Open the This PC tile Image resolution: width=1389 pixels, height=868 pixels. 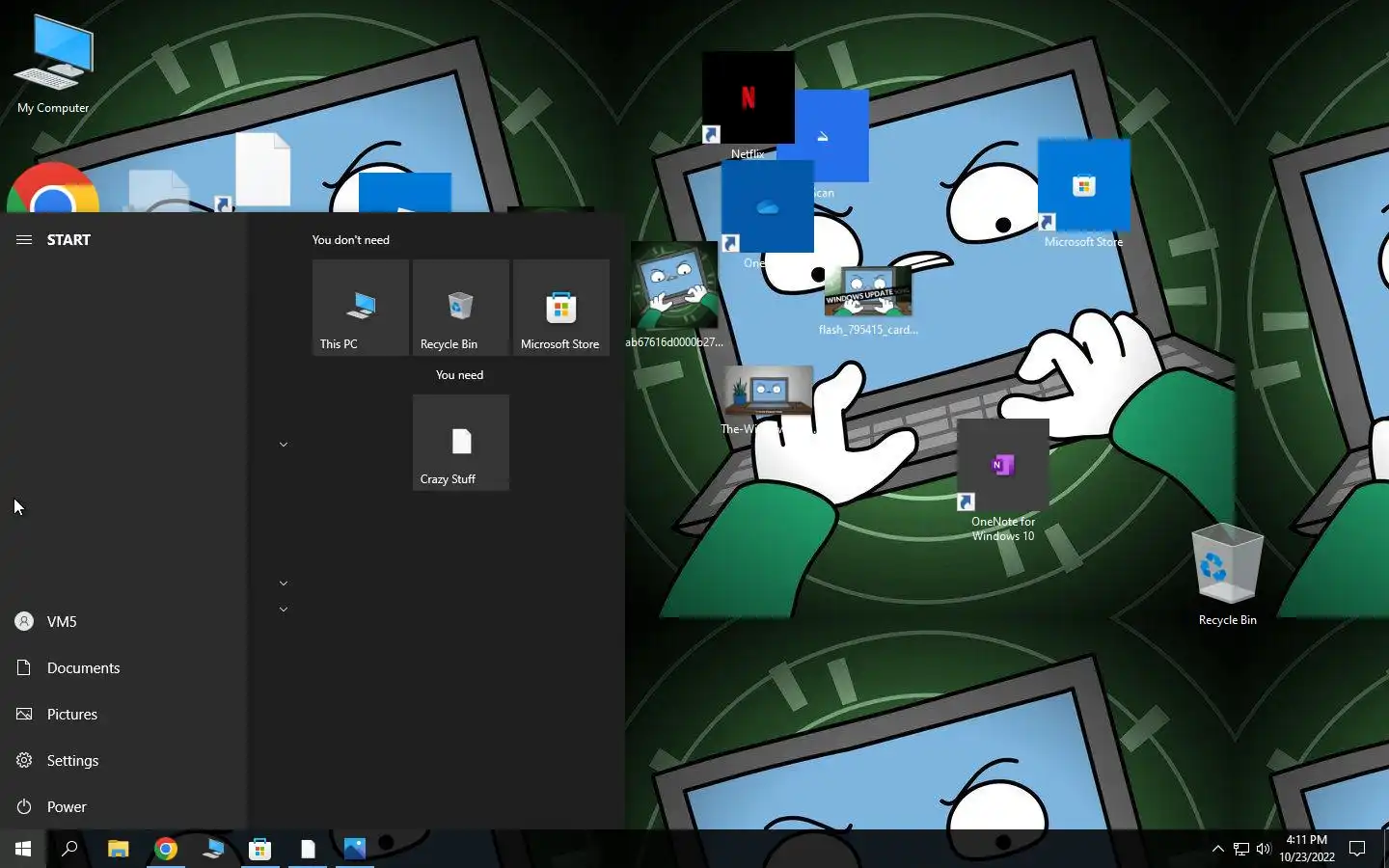click(361, 308)
